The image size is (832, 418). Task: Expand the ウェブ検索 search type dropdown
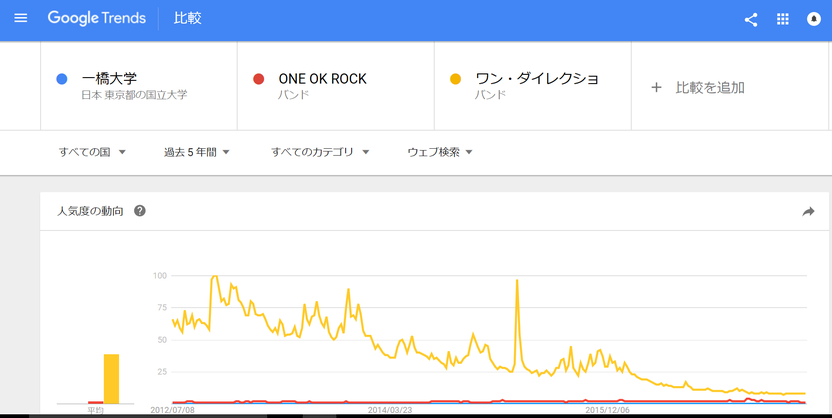[x=440, y=152]
